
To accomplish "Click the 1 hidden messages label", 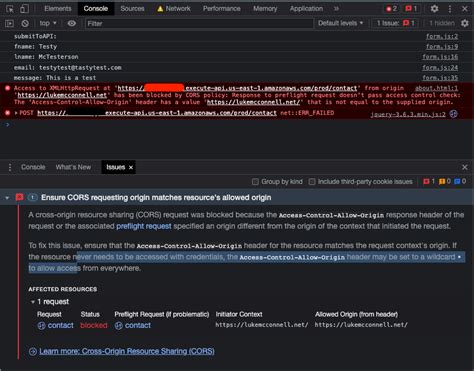I will [441, 23].
